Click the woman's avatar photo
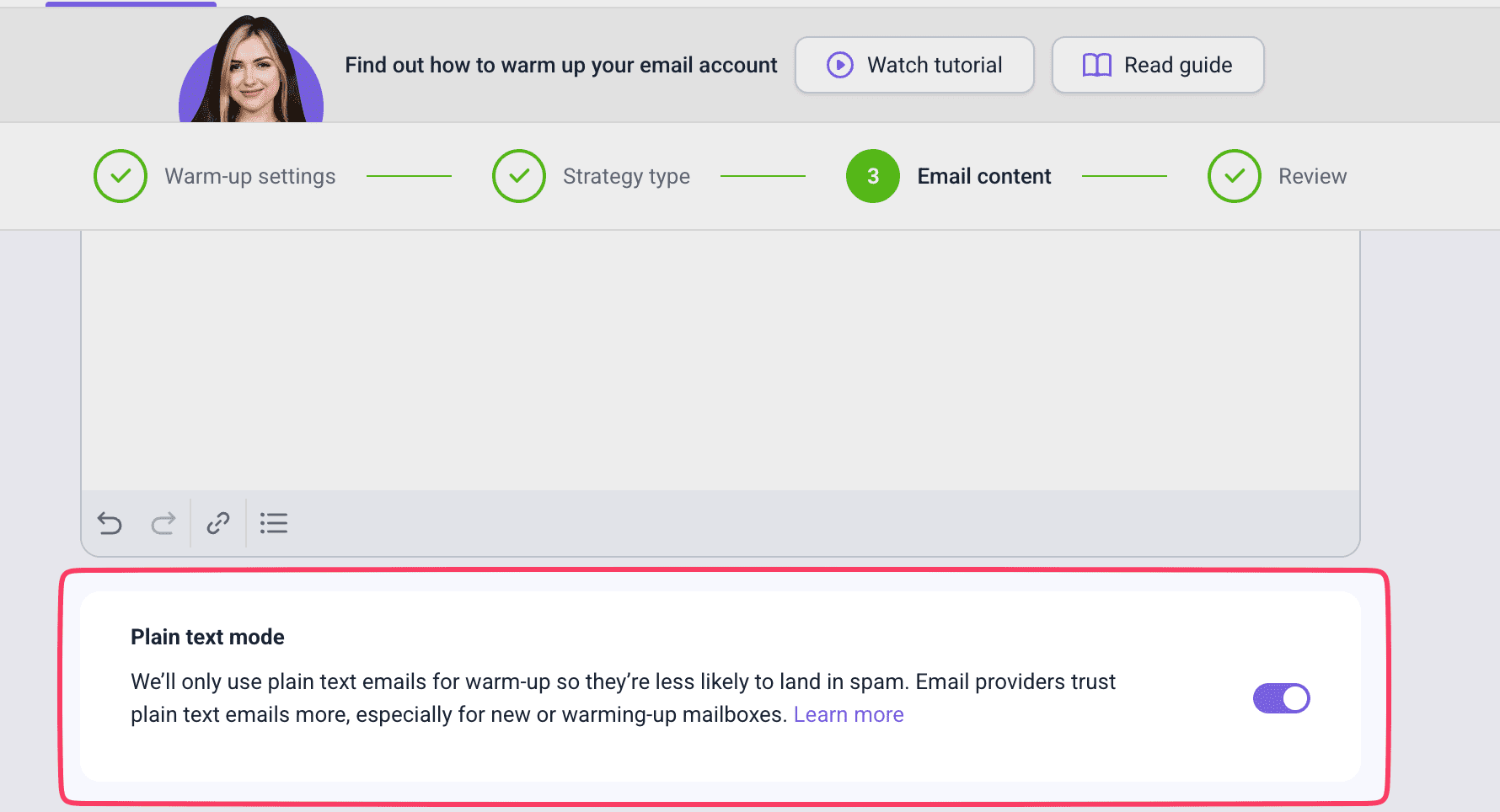 pos(251,72)
